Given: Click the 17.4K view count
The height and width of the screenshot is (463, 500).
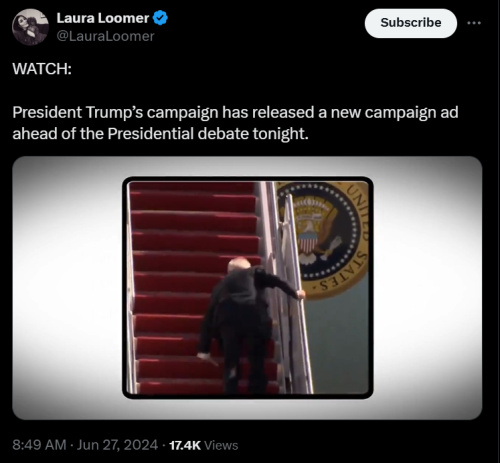Looking at the screenshot, I should coord(185,445).
